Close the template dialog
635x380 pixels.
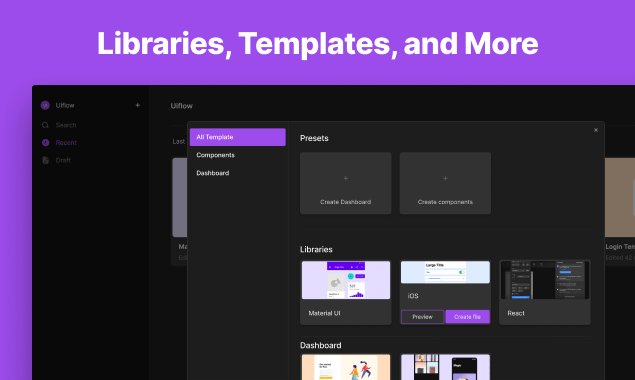pyautogui.click(x=596, y=130)
